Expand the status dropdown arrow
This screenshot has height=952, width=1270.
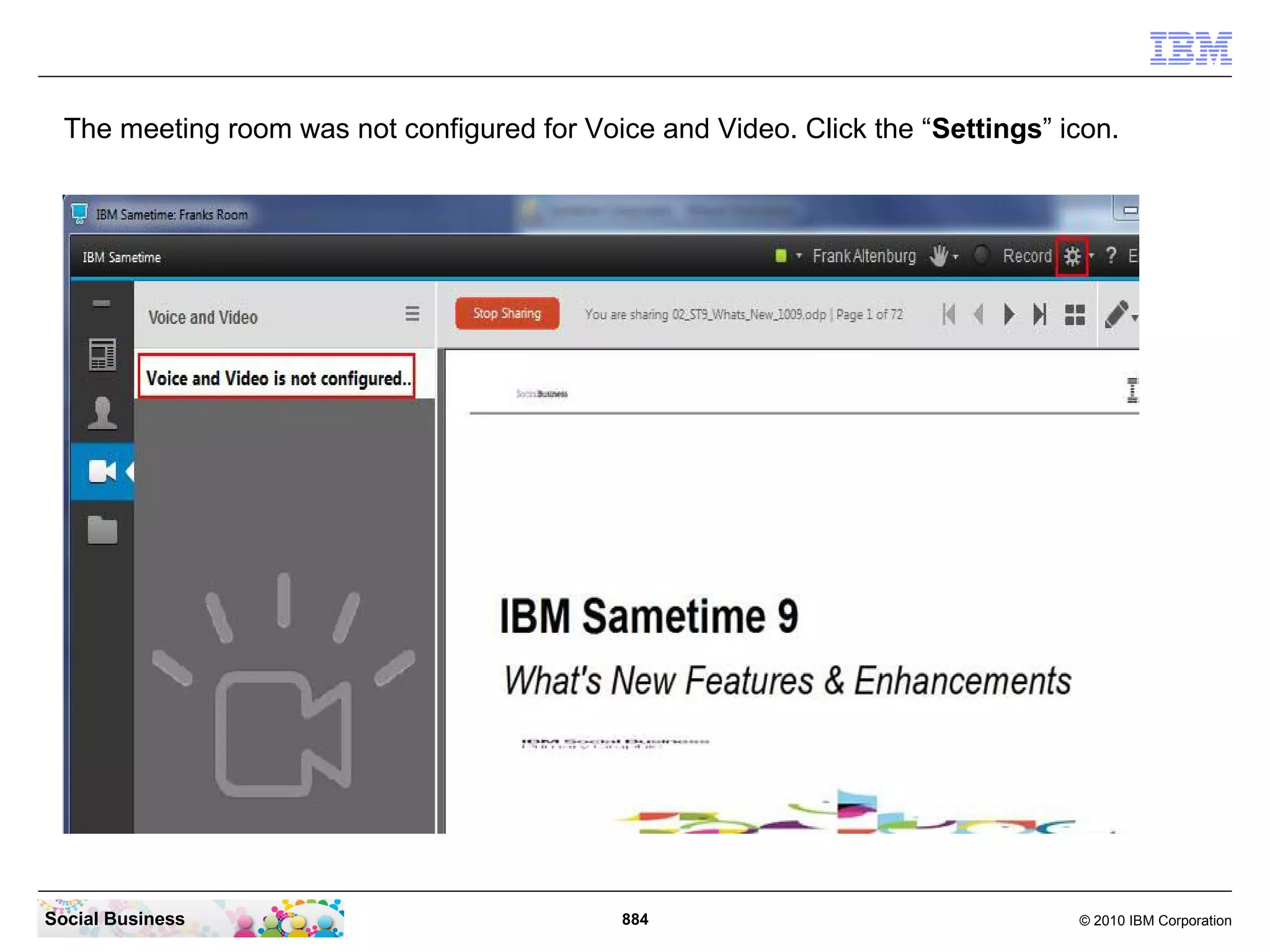tap(799, 255)
